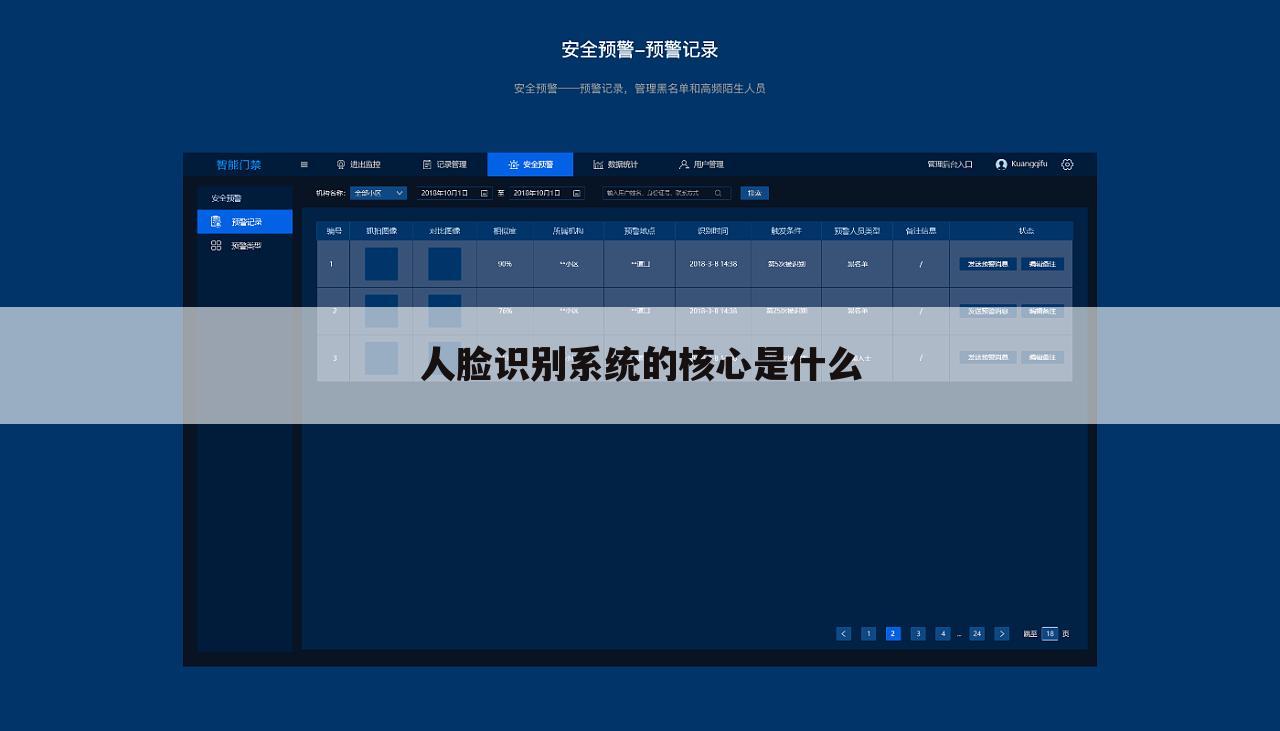The width and height of the screenshot is (1280, 731).
Task: Jump to last page 24
Action: tap(977, 633)
